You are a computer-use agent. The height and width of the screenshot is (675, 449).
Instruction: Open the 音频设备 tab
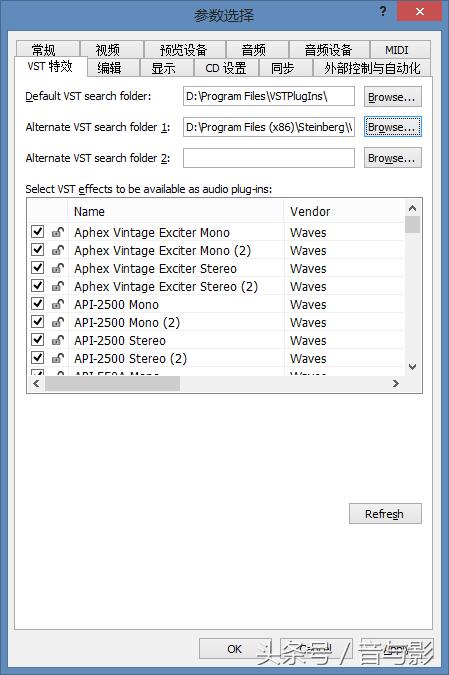(x=329, y=50)
